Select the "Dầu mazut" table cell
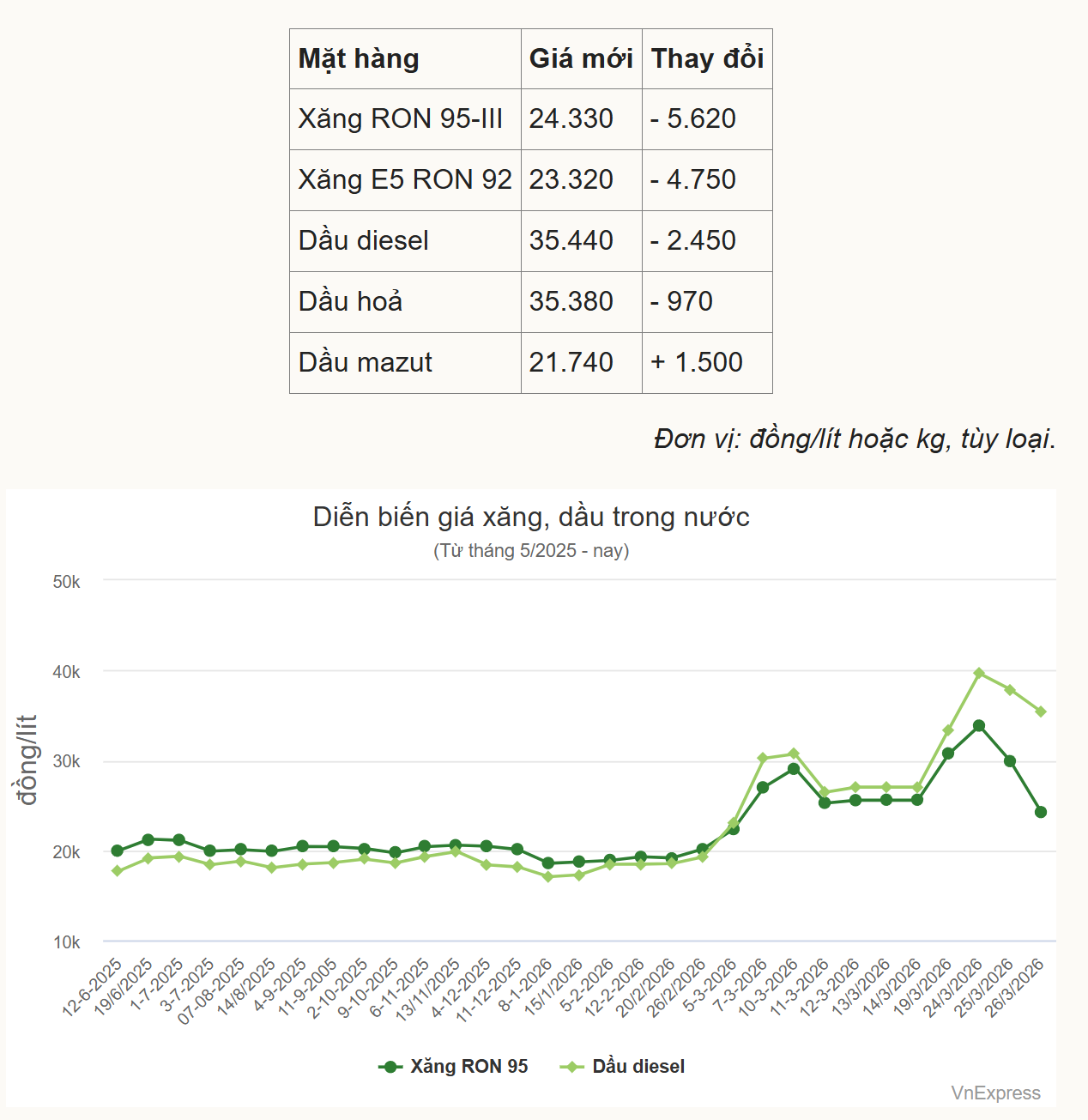 [x=366, y=363]
